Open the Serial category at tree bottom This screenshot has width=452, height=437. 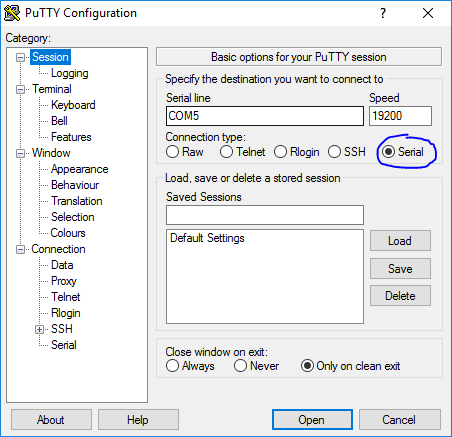tap(64, 345)
